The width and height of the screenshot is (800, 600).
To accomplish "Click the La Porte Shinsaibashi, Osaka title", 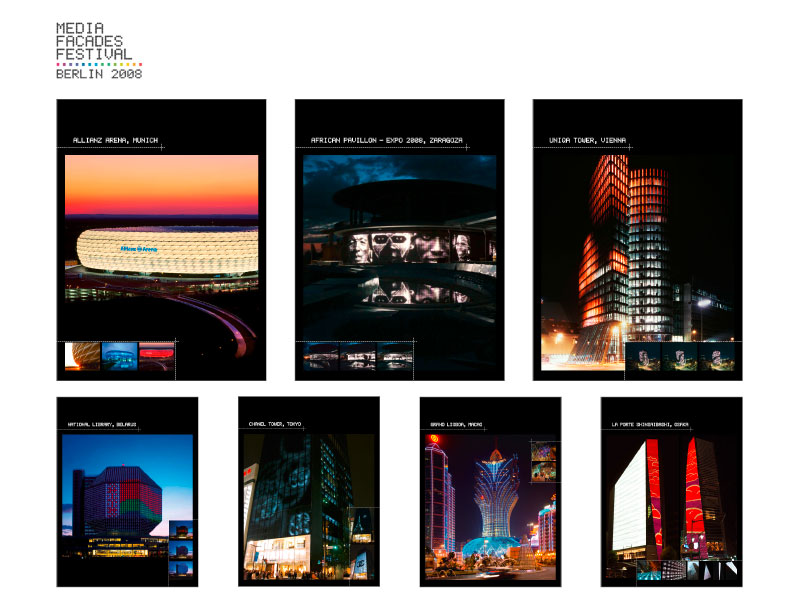I will (x=650, y=424).
